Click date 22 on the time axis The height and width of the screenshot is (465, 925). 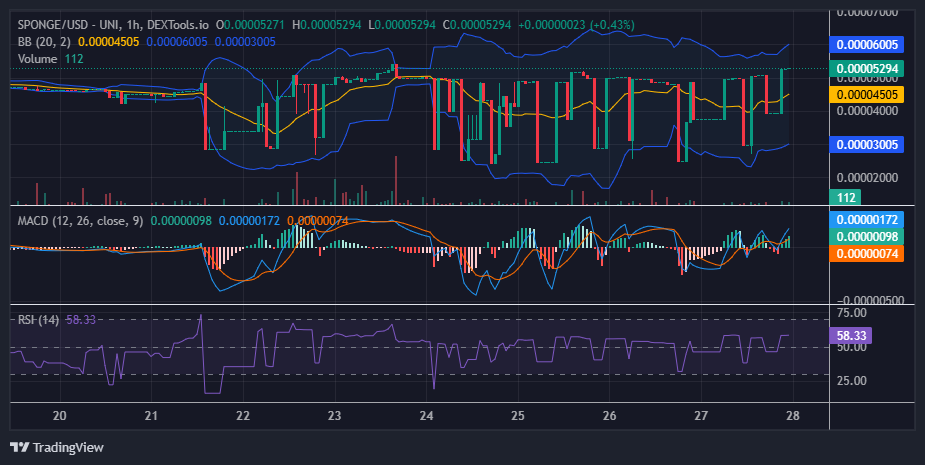point(242,415)
